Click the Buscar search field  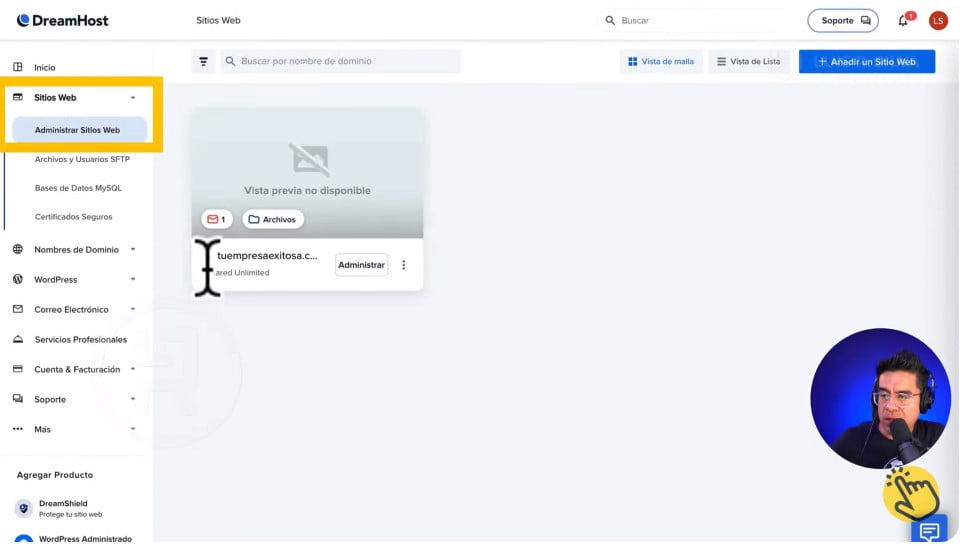point(692,20)
